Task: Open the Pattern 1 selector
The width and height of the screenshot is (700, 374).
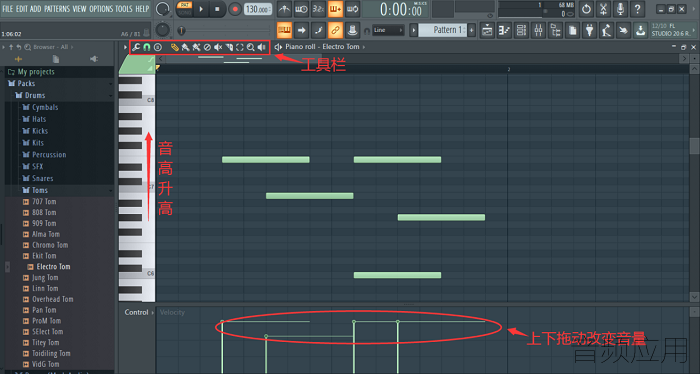Action: [443, 30]
